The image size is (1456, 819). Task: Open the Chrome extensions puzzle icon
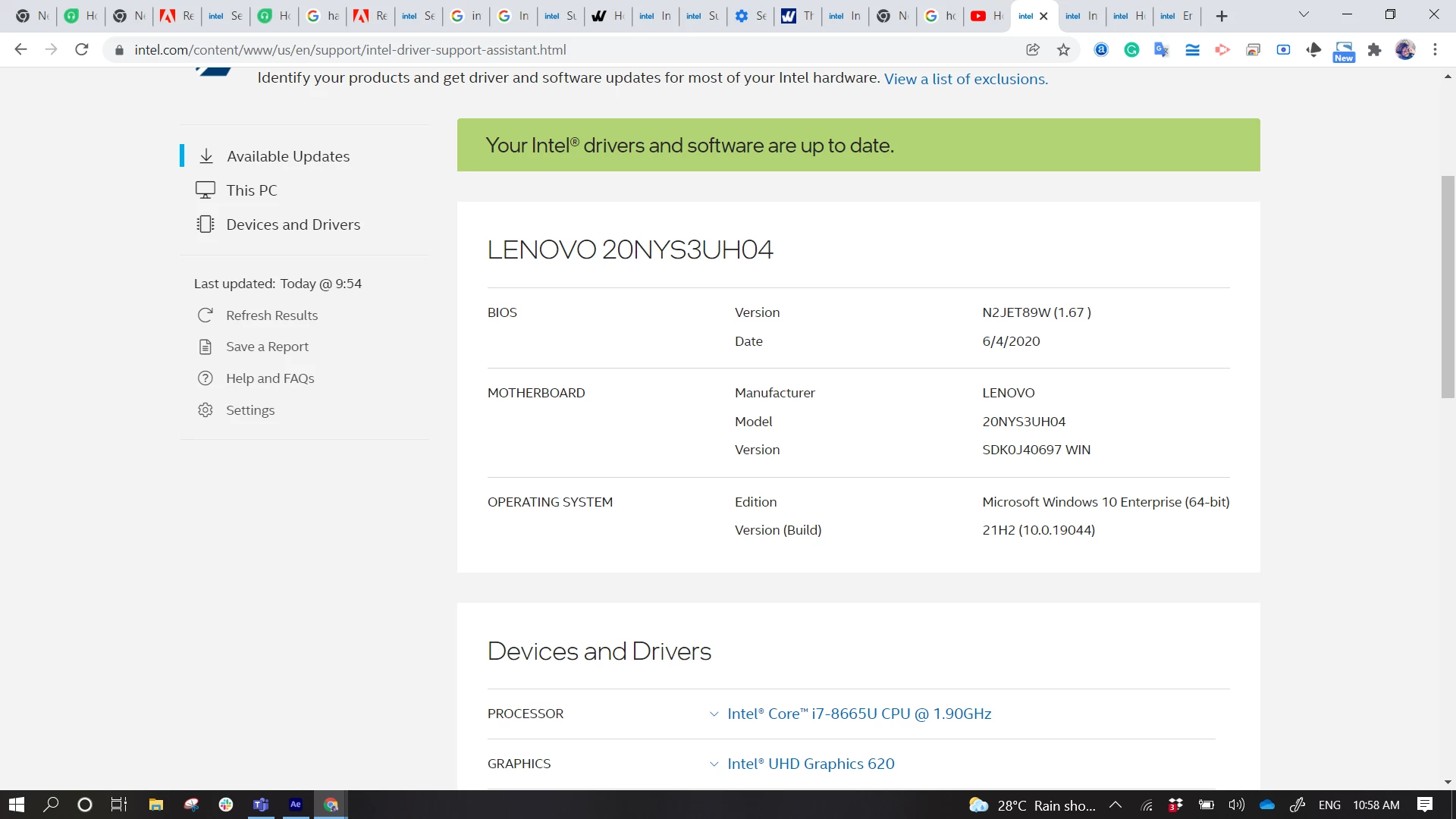pos(1374,50)
